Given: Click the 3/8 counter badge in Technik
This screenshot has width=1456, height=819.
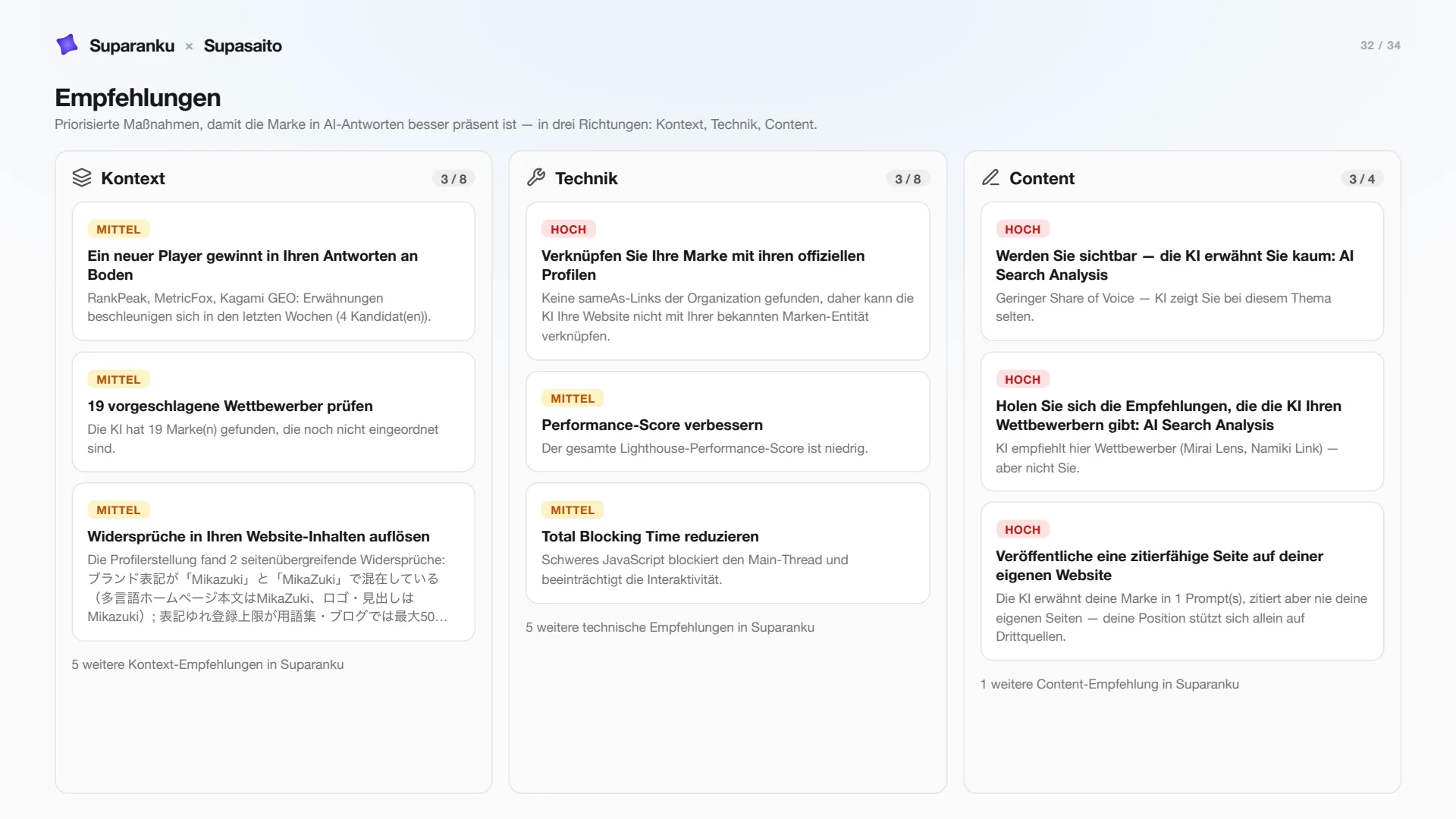Looking at the screenshot, I should click(908, 179).
